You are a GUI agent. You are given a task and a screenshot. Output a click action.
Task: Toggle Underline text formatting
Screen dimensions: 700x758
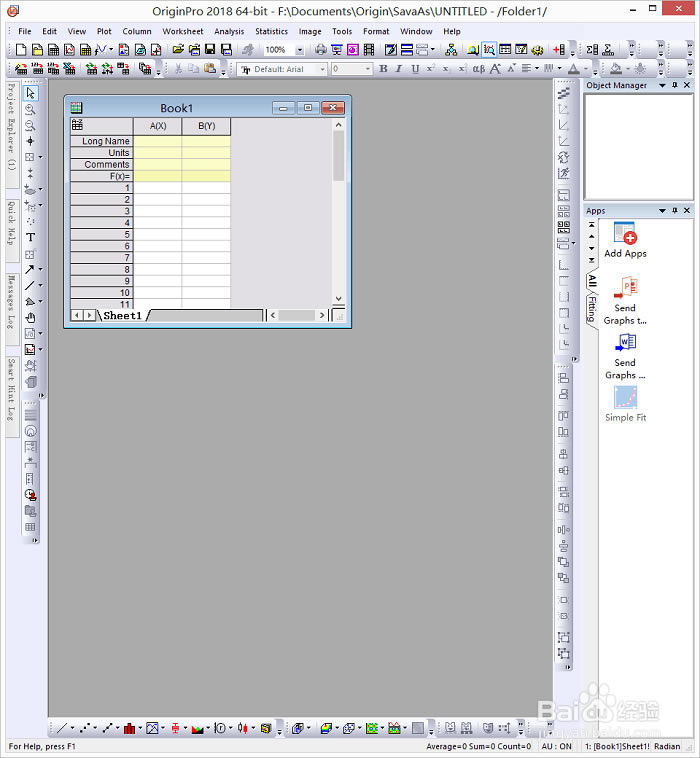point(414,69)
